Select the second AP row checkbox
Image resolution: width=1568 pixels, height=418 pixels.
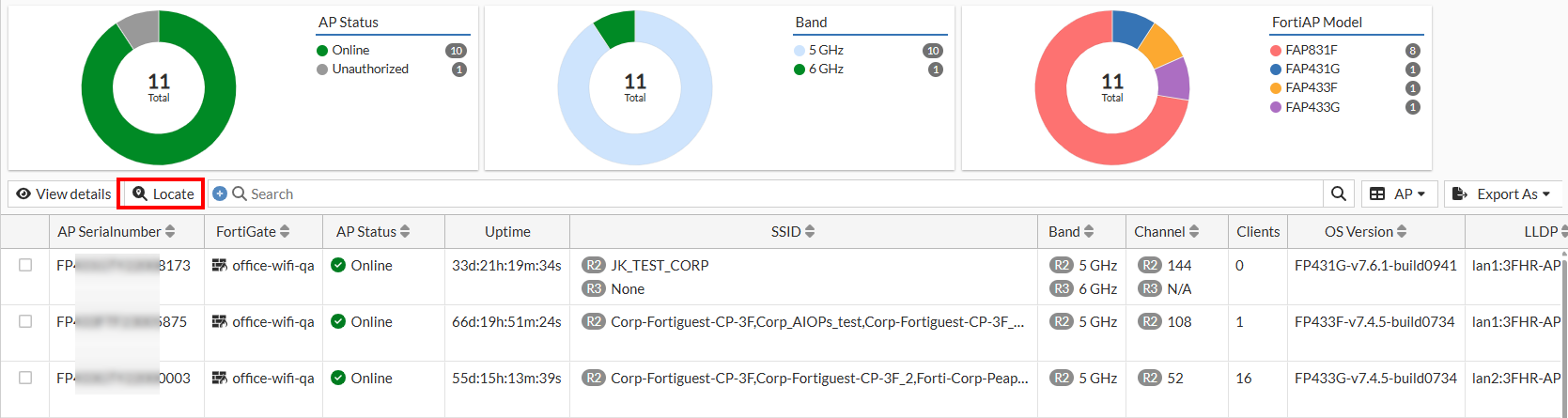tap(25, 321)
